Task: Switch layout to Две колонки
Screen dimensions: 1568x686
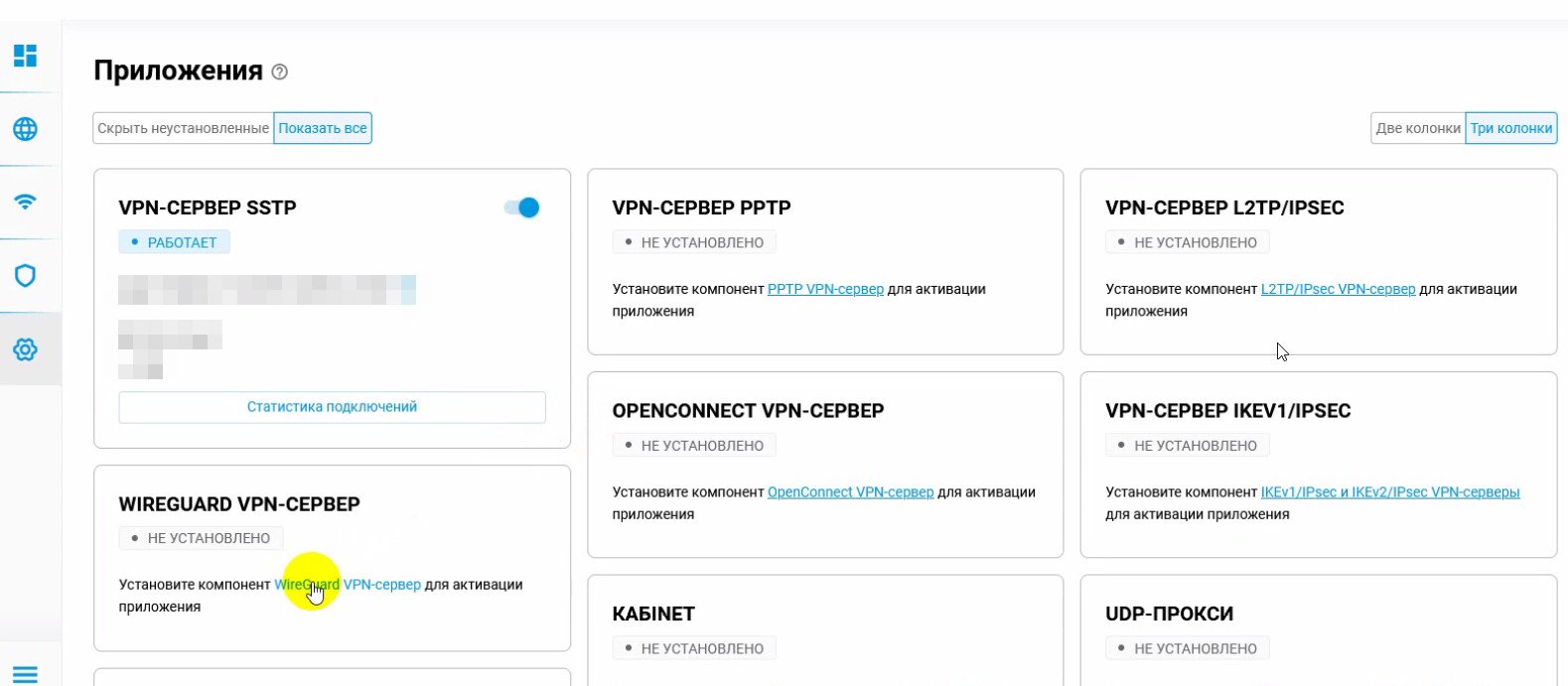Action: (x=1418, y=128)
